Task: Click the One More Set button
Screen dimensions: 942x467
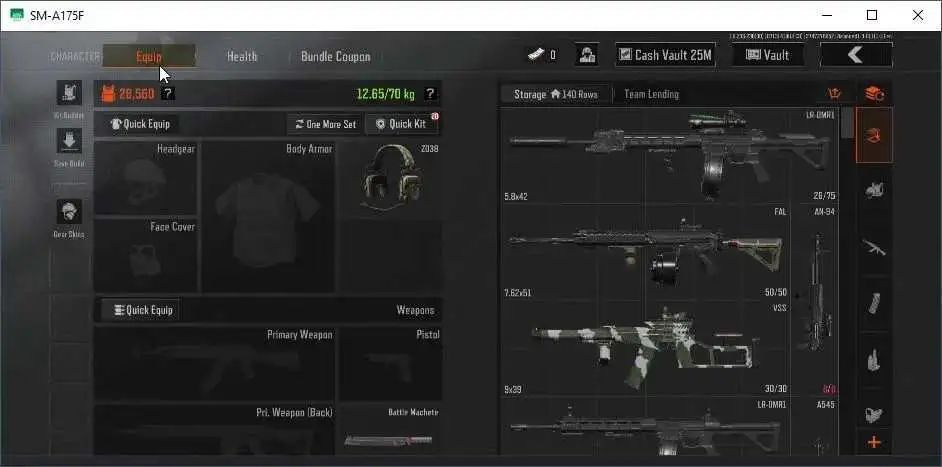Action: point(325,124)
